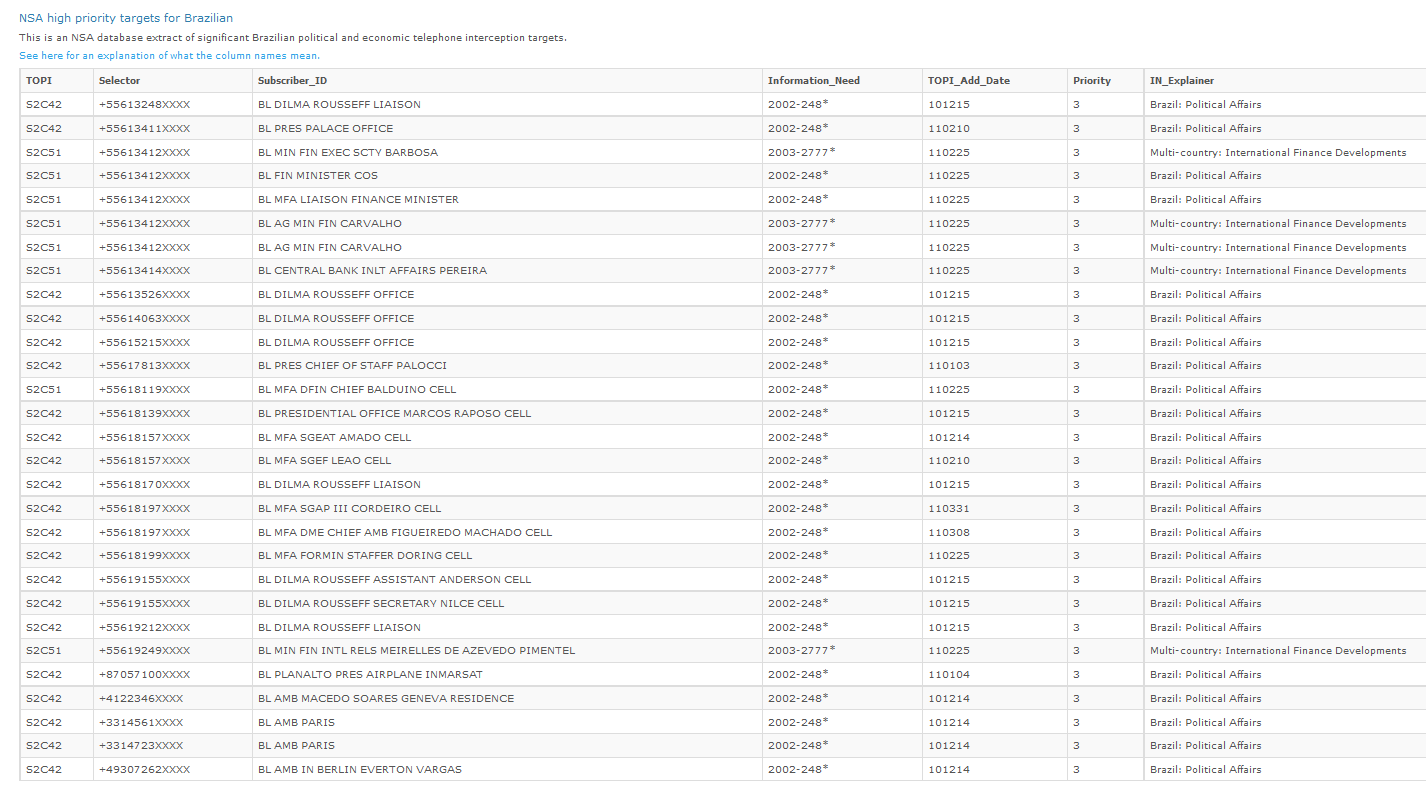Click the 'BL PRES PALACE OFFICE' cell
1426x787 pixels.
[x=506, y=128]
